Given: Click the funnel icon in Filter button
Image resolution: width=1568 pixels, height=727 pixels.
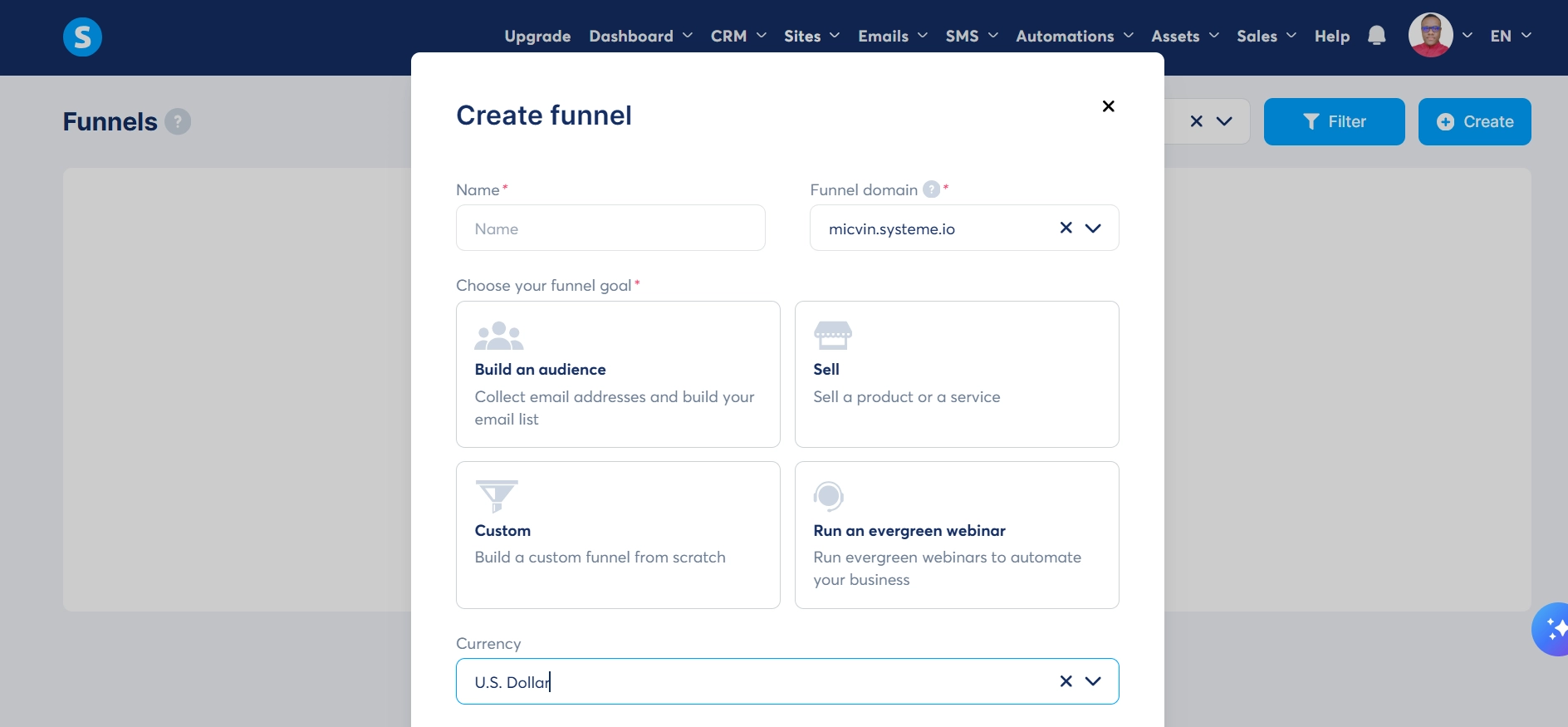Looking at the screenshot, I should 1311,121.
